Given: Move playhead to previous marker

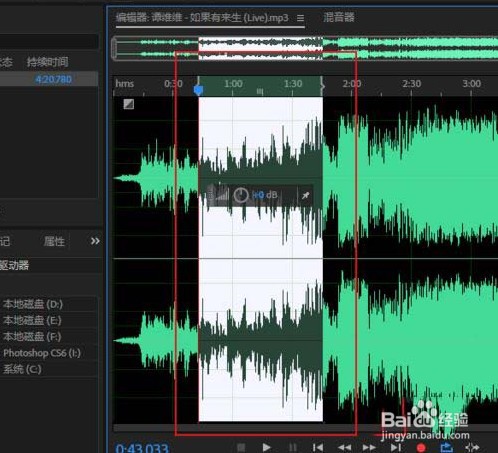Looking at the screenshot, I should (x=318, y=447).
